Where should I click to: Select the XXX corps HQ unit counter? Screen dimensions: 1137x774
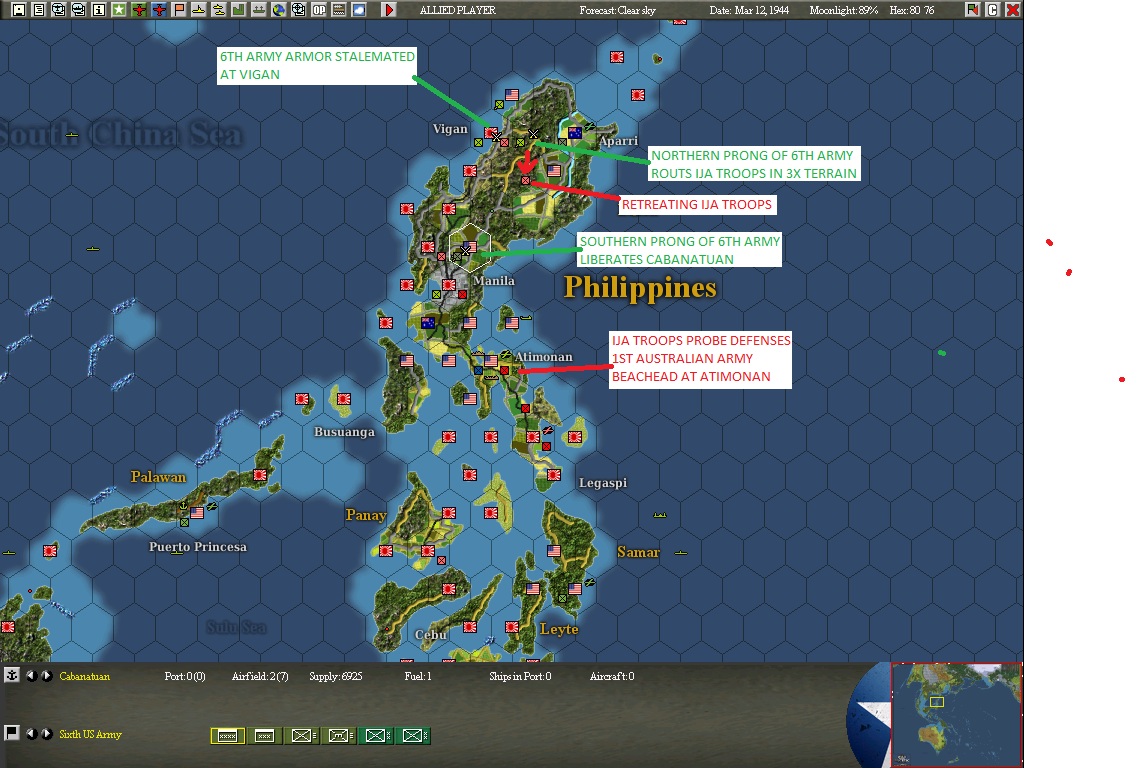click(x=265, y=736)
